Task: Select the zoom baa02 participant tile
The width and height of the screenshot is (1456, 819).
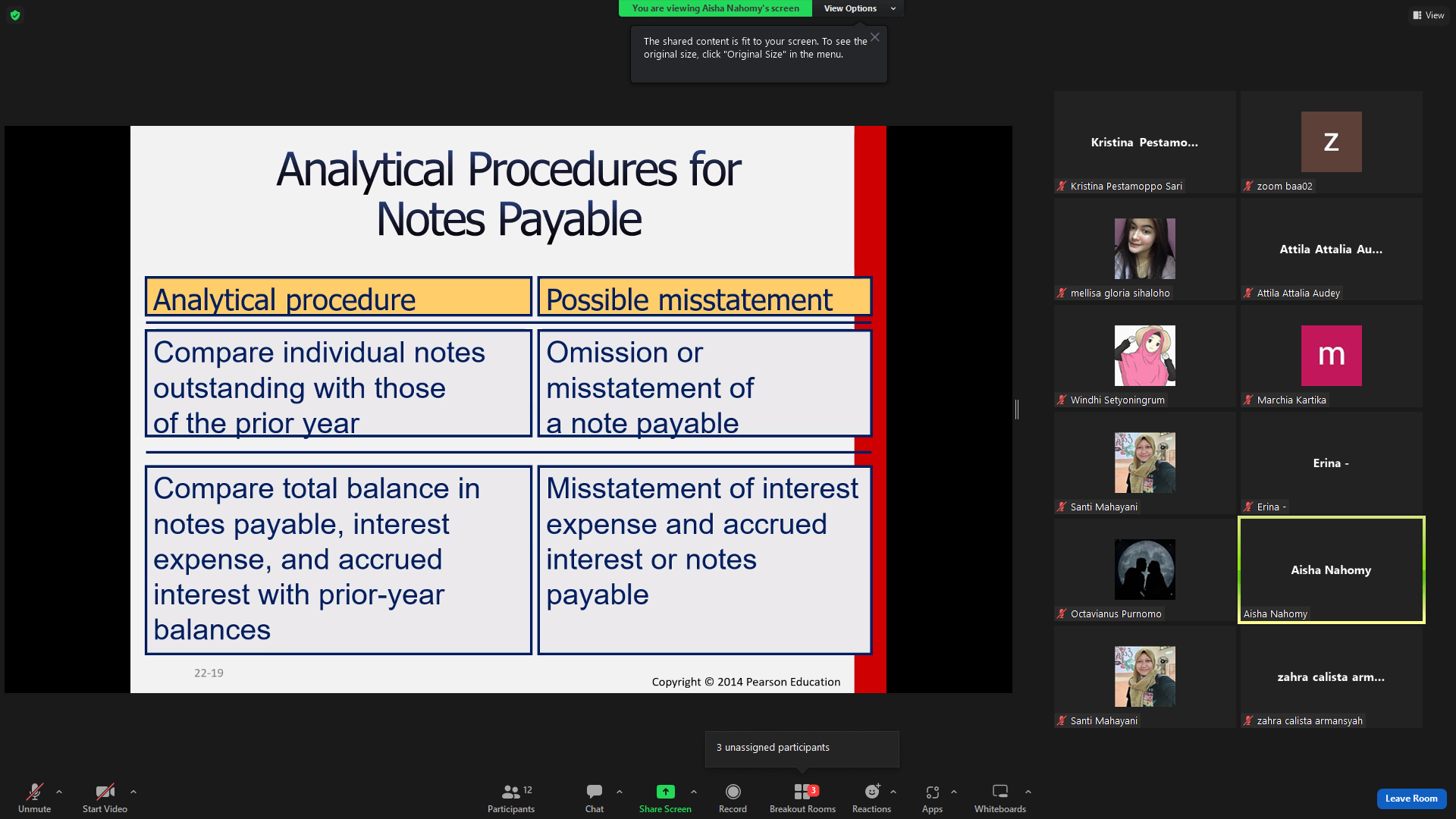Action: click(x=1332, y=142)
